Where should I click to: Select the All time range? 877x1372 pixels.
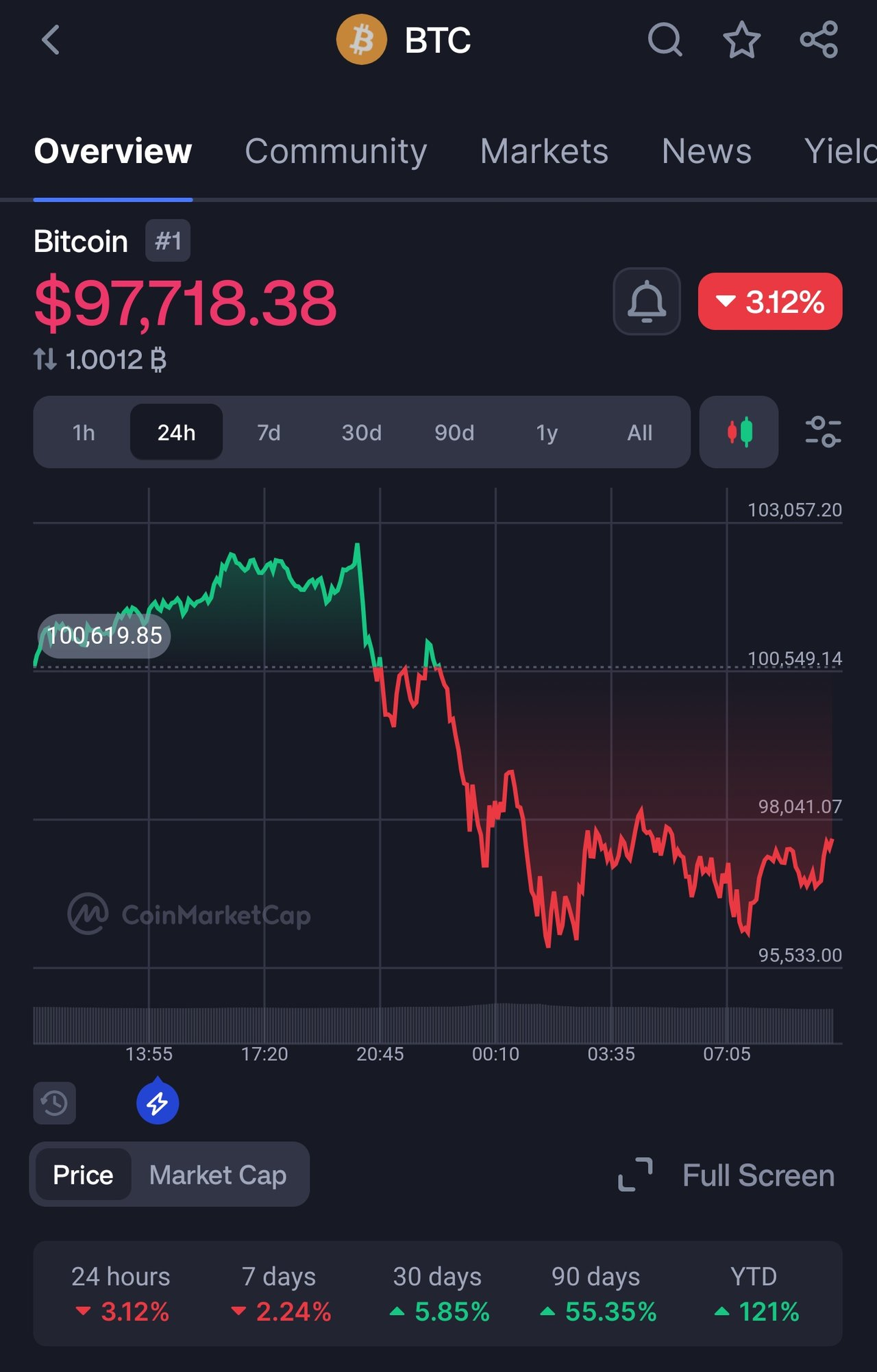tap(639, 432)
